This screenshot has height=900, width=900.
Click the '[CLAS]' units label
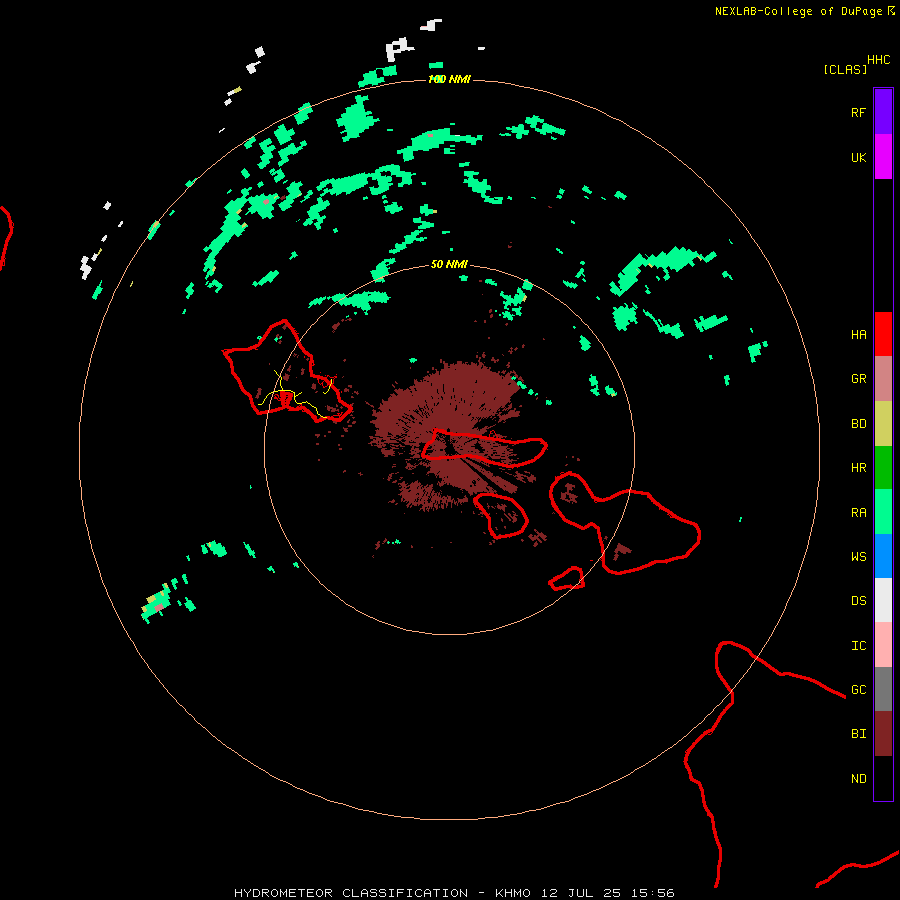click(845, 69)
